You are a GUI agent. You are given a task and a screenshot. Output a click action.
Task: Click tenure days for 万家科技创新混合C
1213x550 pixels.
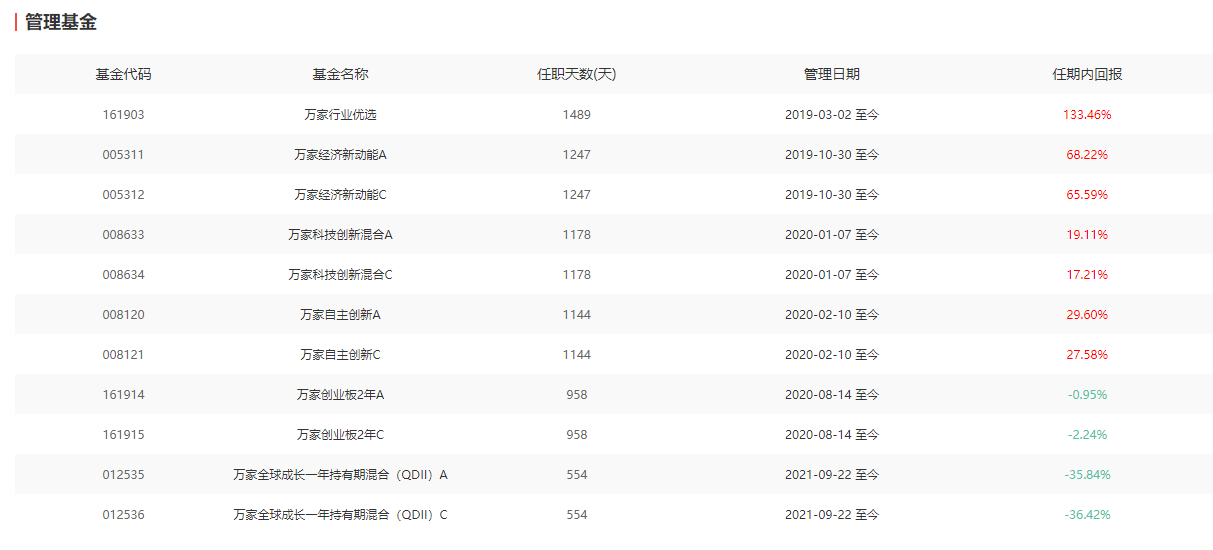tap(577, 275)
